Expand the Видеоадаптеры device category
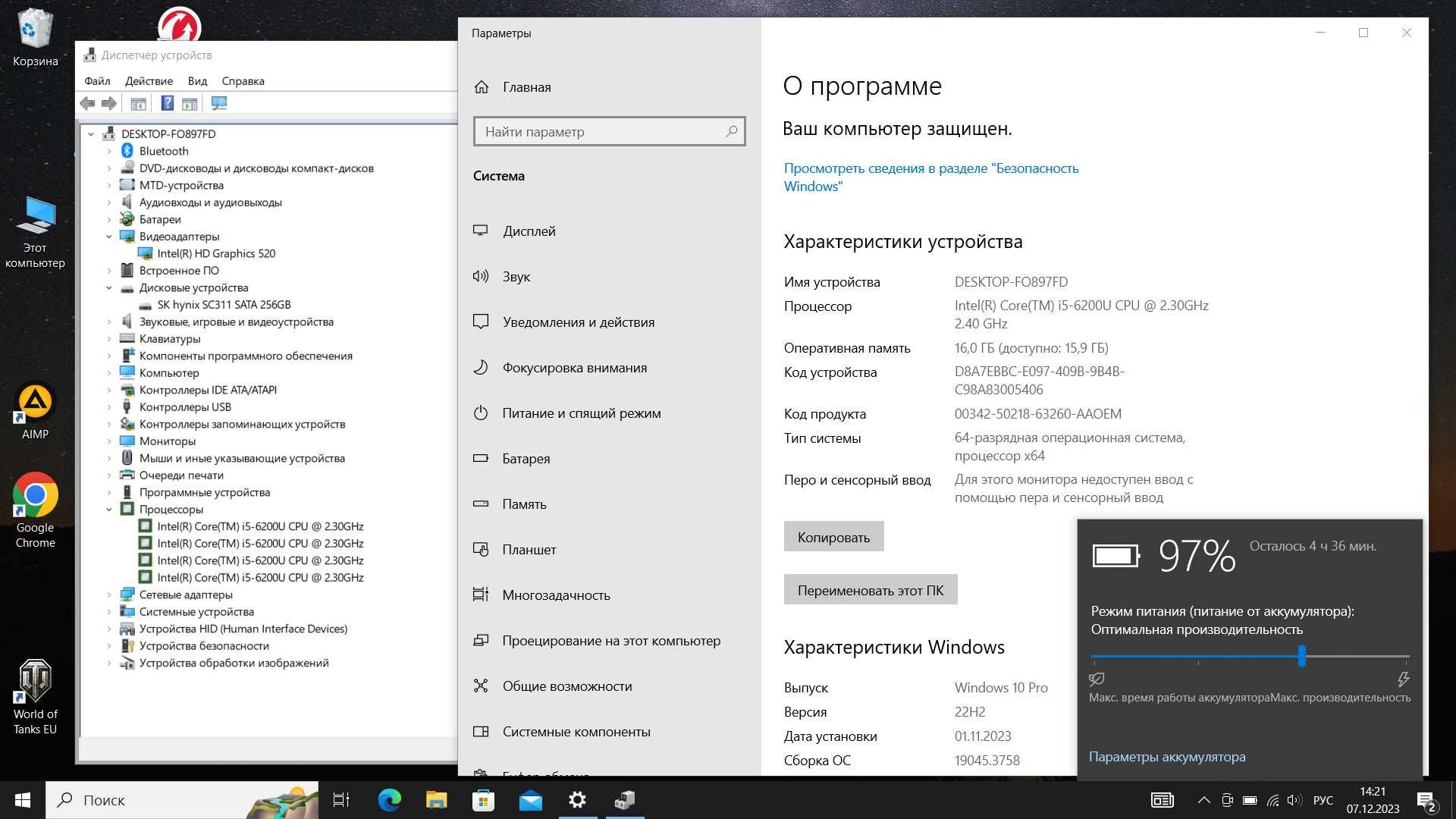Image resolution: width=1456 pixels, height=819 pixels. point(109,236)
